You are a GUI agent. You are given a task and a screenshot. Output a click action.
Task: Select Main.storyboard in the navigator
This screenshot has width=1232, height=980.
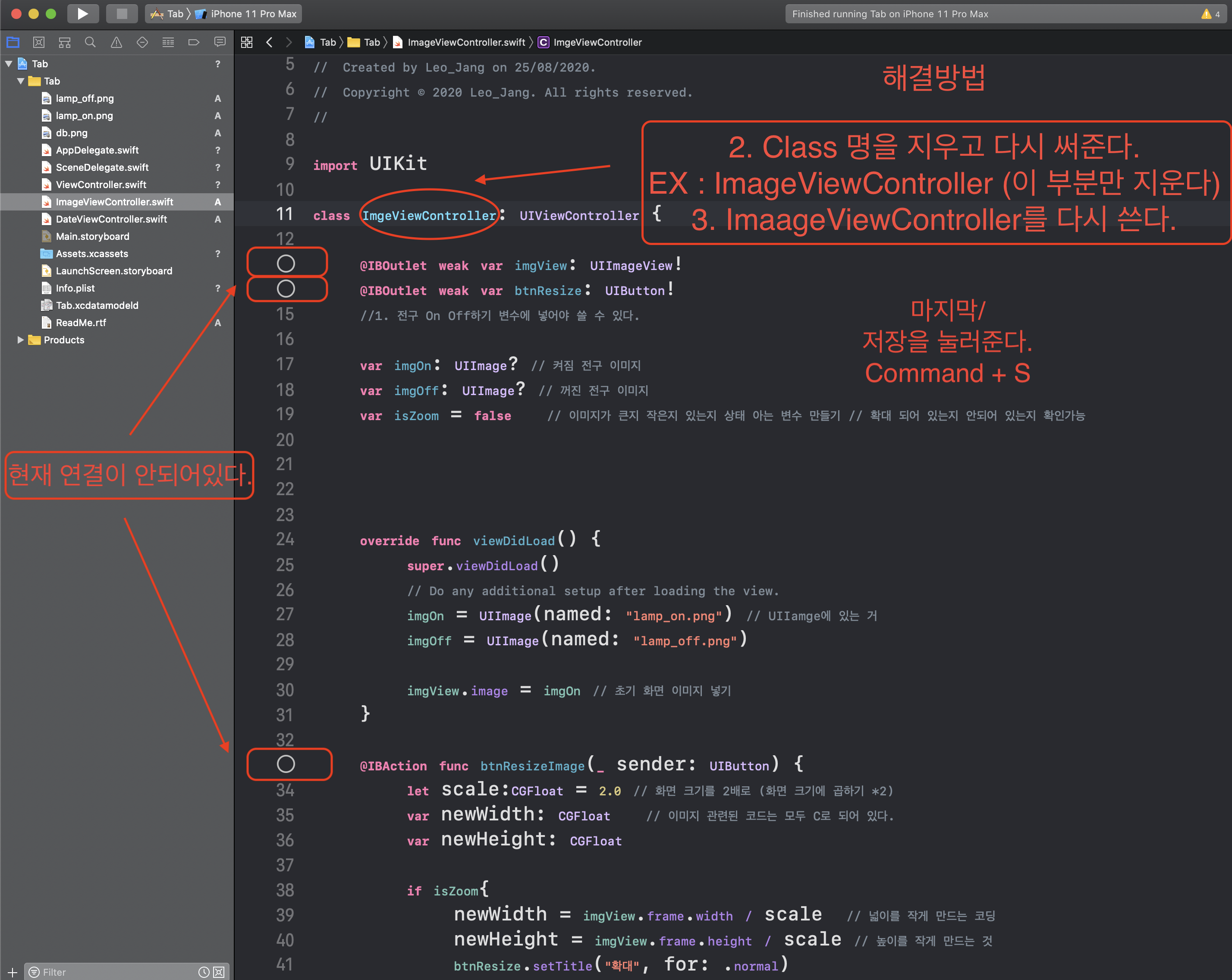[x=92, y=236]
